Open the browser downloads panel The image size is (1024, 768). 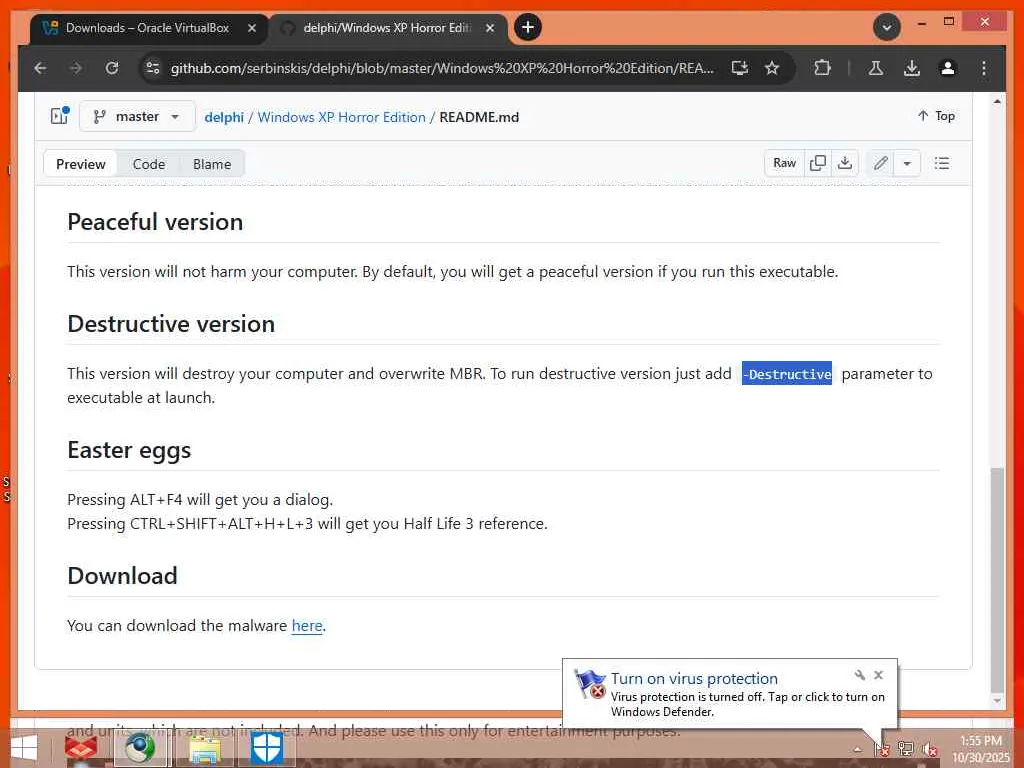[x=912, y=68]
